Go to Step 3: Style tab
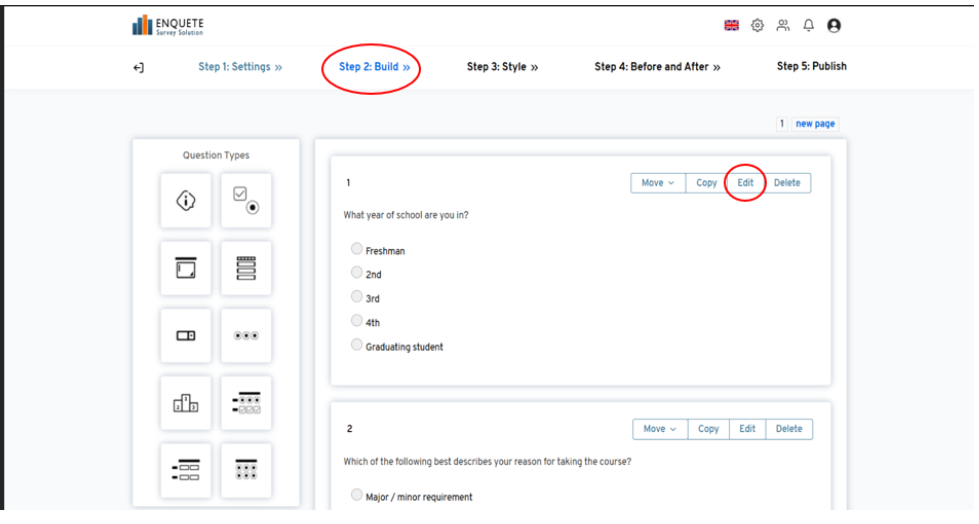 [x=502, y=67]
